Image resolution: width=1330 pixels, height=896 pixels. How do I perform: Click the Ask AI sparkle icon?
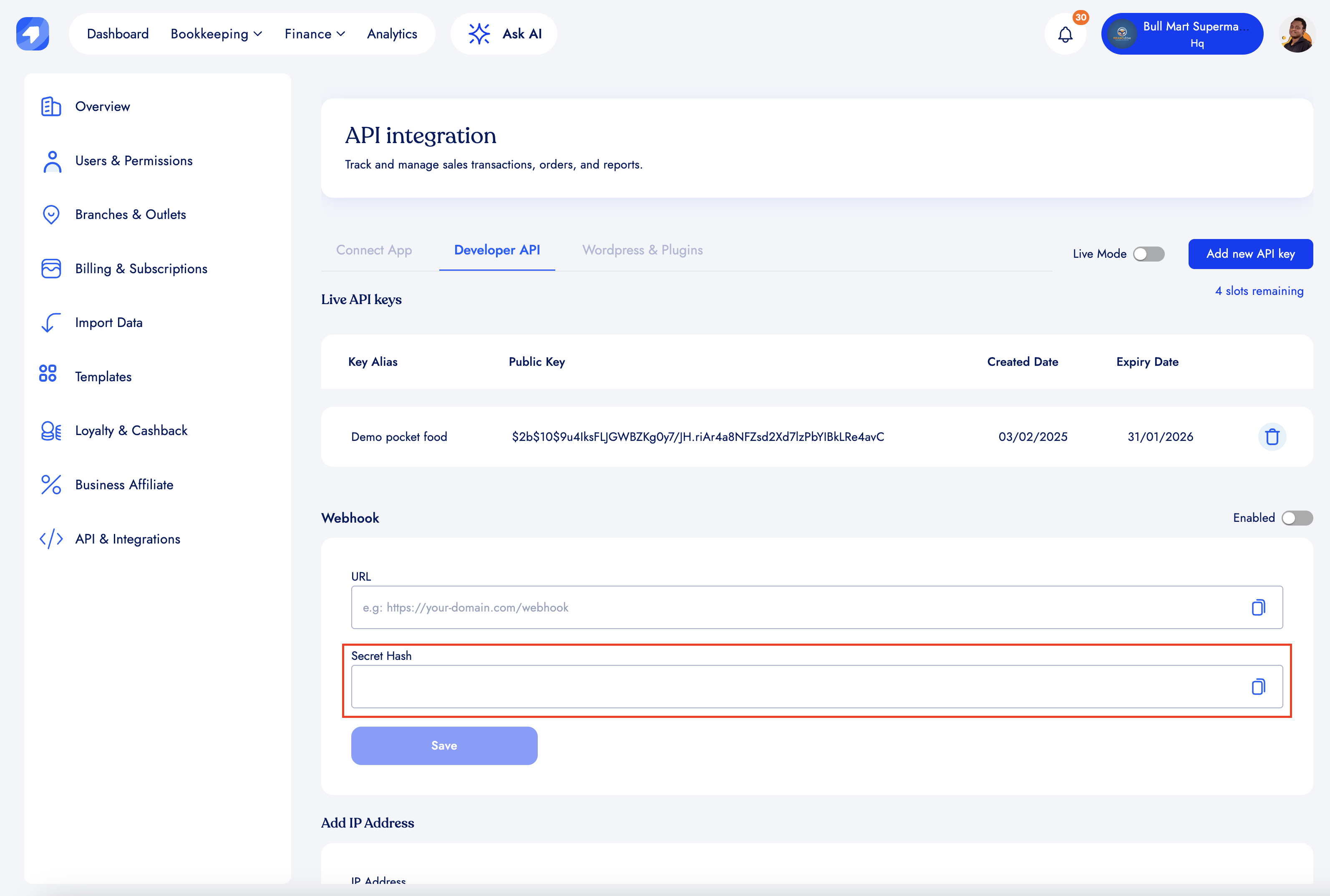479,34
